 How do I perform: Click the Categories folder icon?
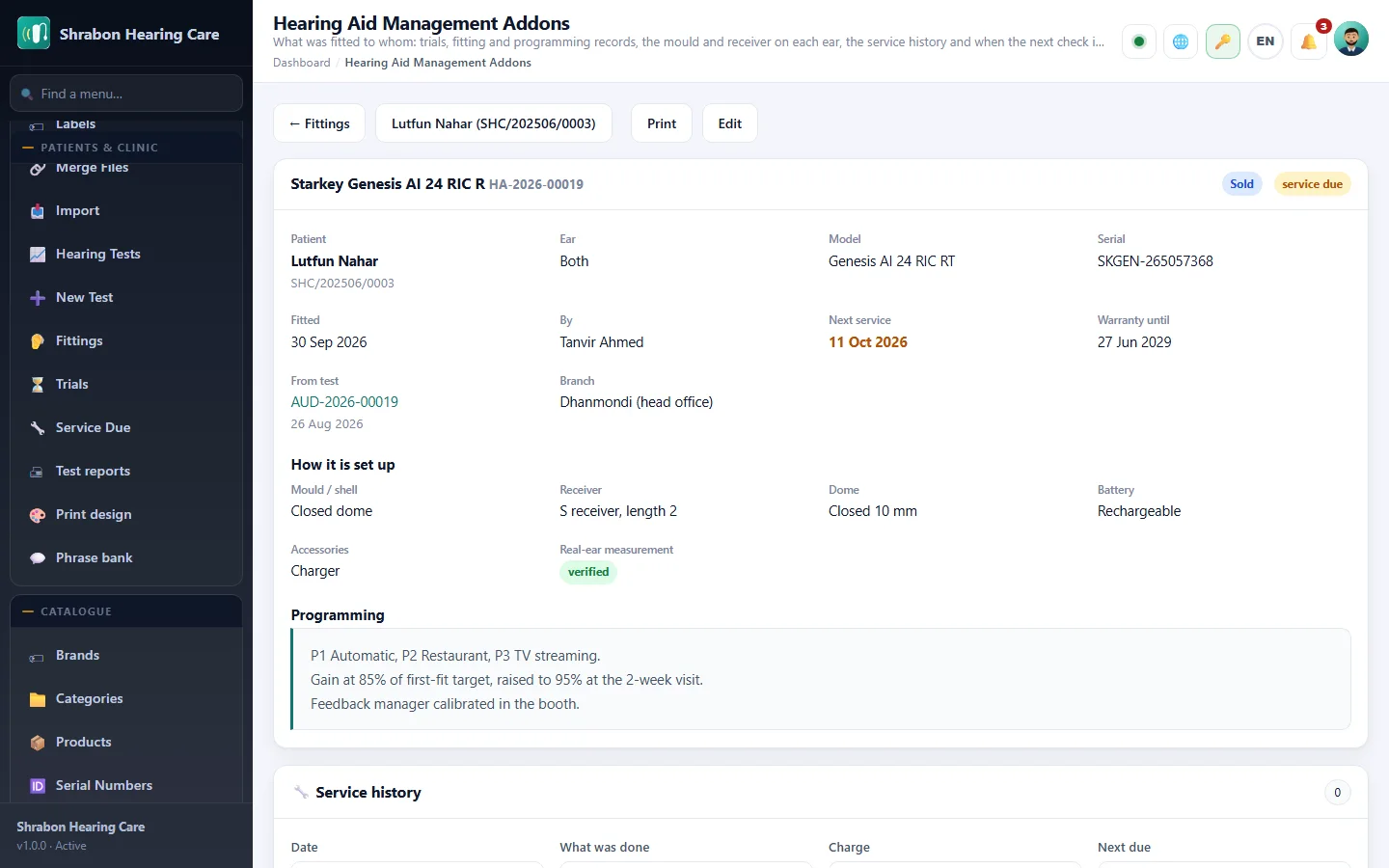point(38,699)
